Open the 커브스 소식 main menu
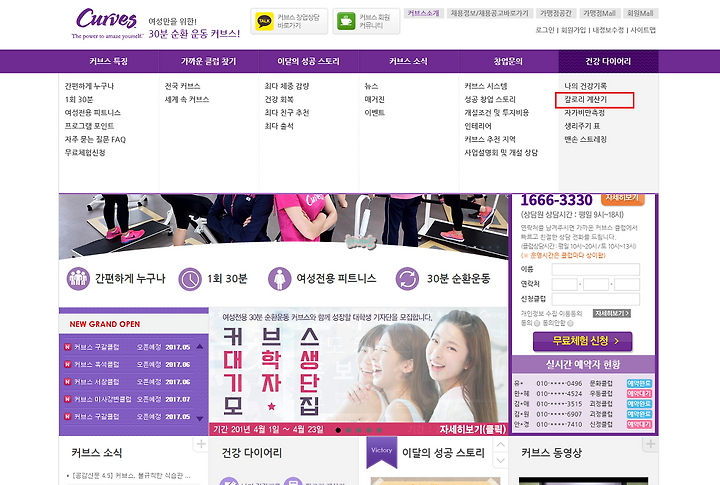The height and width of the screenshot is (485, 720). pos(408,62)
